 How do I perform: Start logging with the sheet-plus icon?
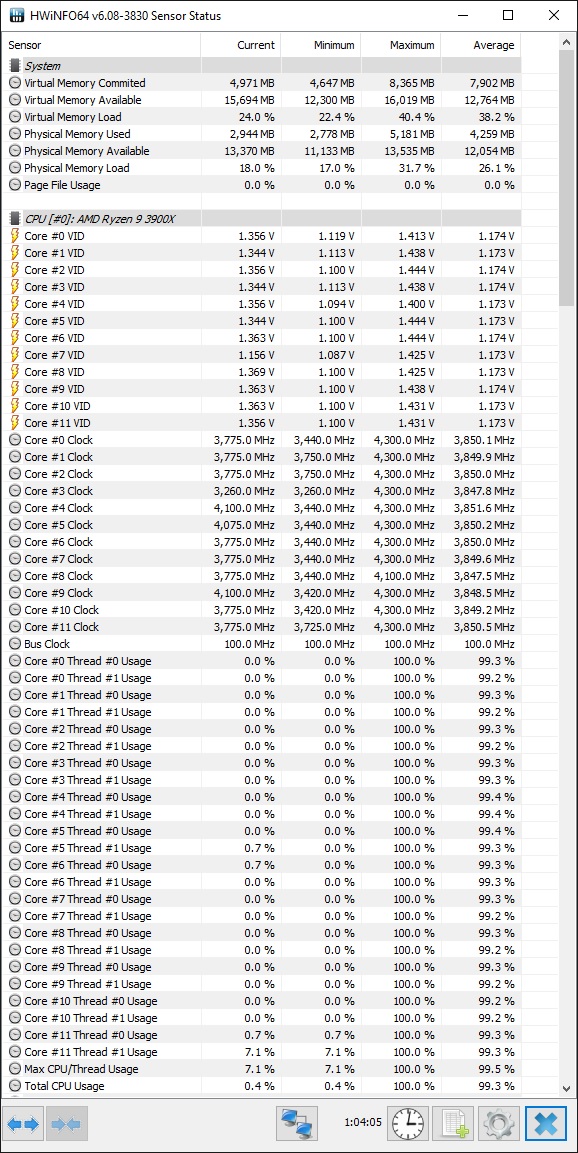(x=454, y=1124)
